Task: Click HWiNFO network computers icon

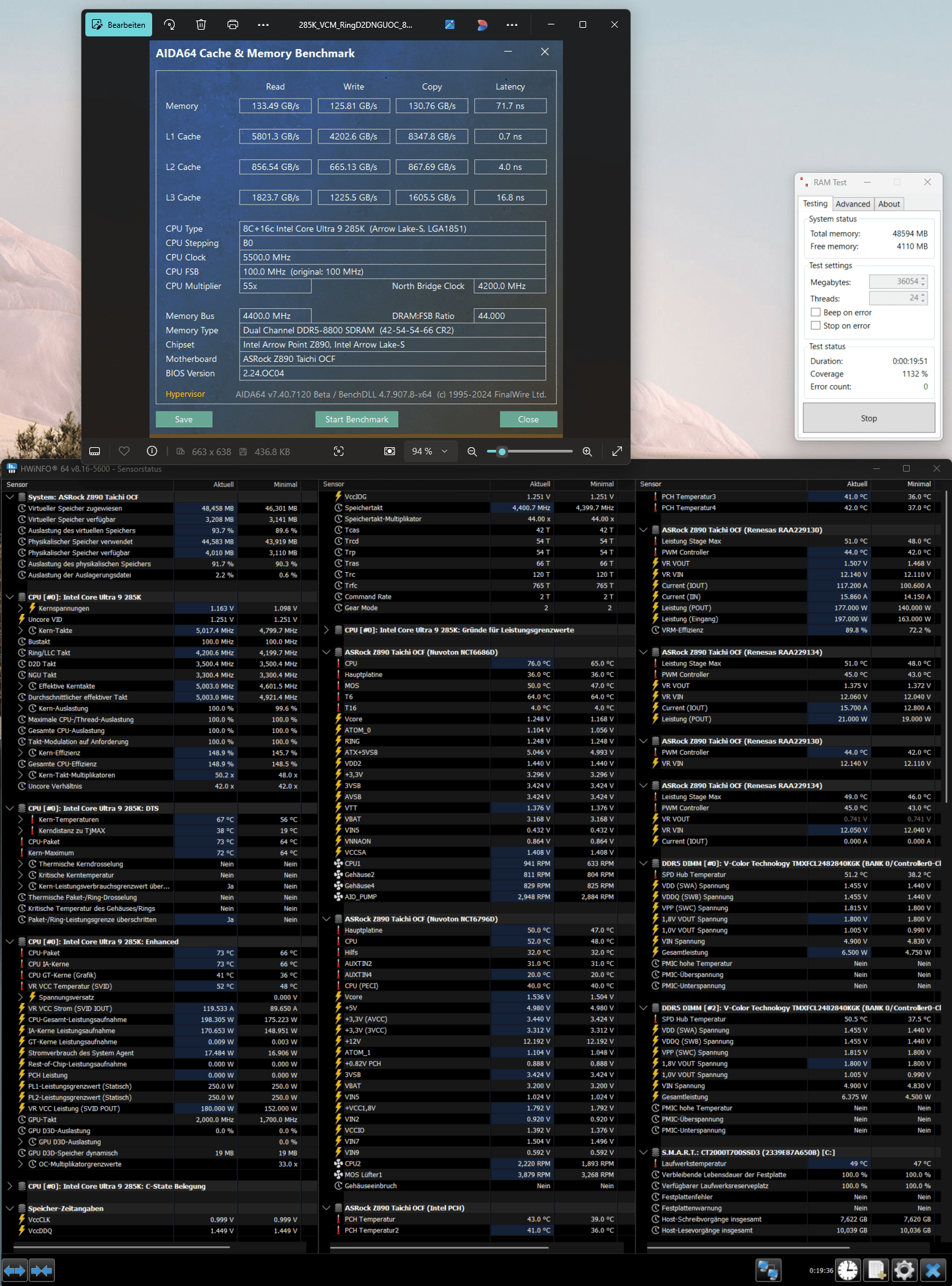Action: tap(768, 1270)
